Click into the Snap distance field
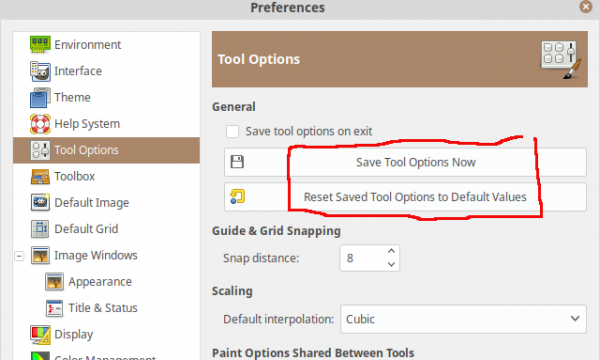 [362, 258]
